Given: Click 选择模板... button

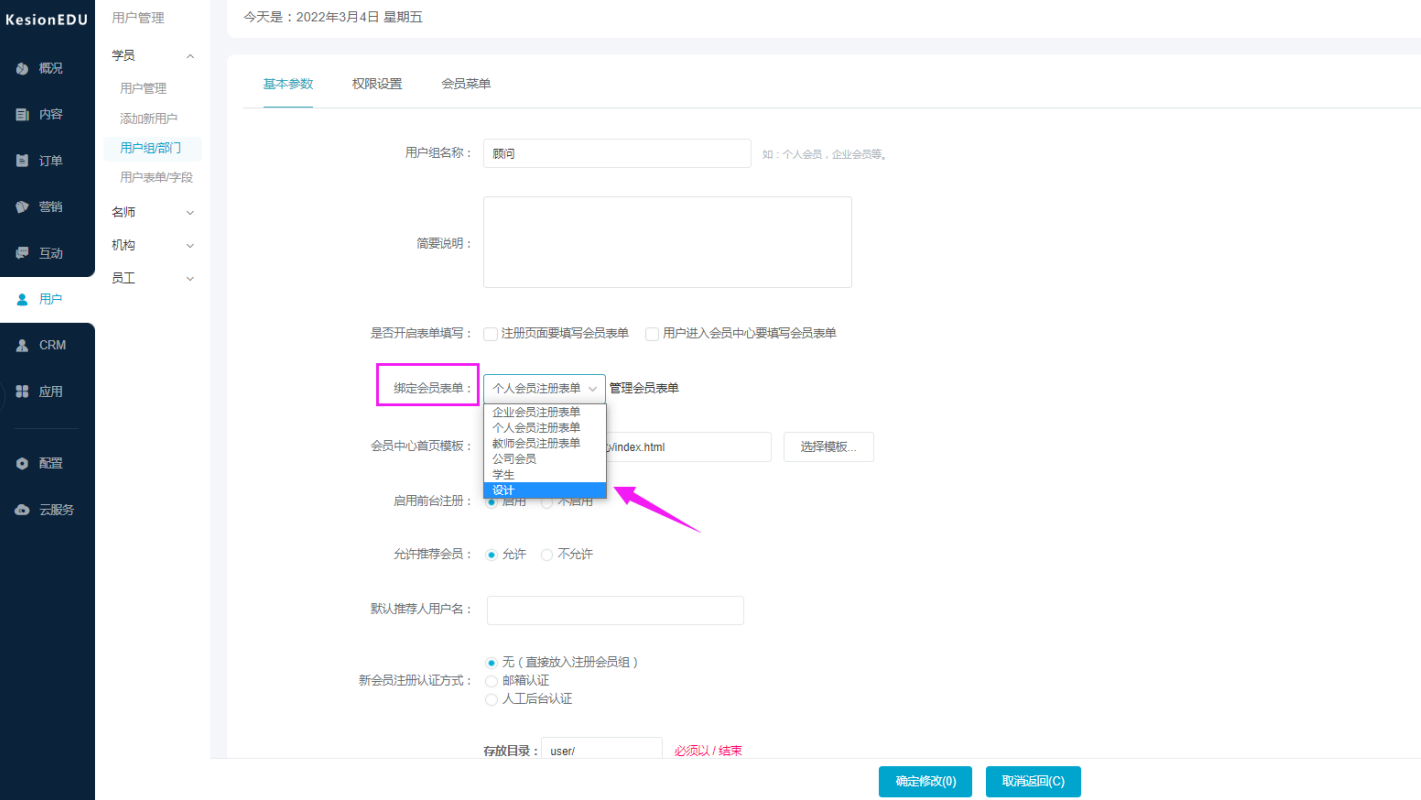Looking at the screenshot, I should [828, 447].
